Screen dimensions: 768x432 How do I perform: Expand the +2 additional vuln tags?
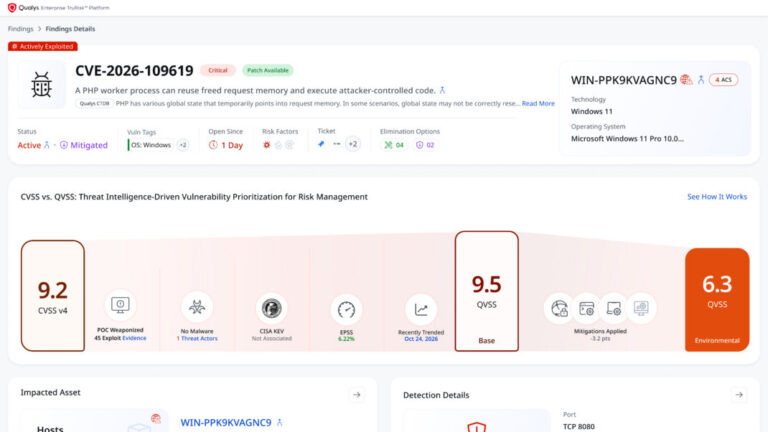click(x=183, y=145)
